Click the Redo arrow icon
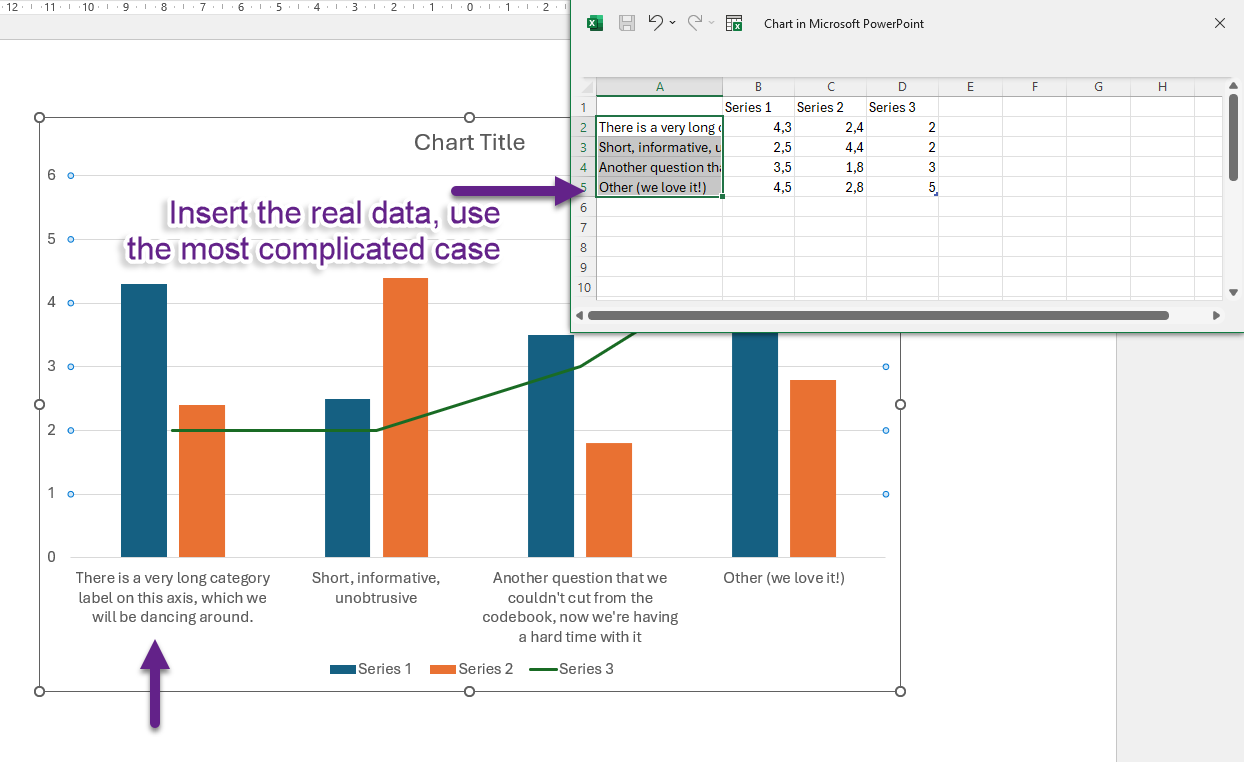 coord(695,23)
